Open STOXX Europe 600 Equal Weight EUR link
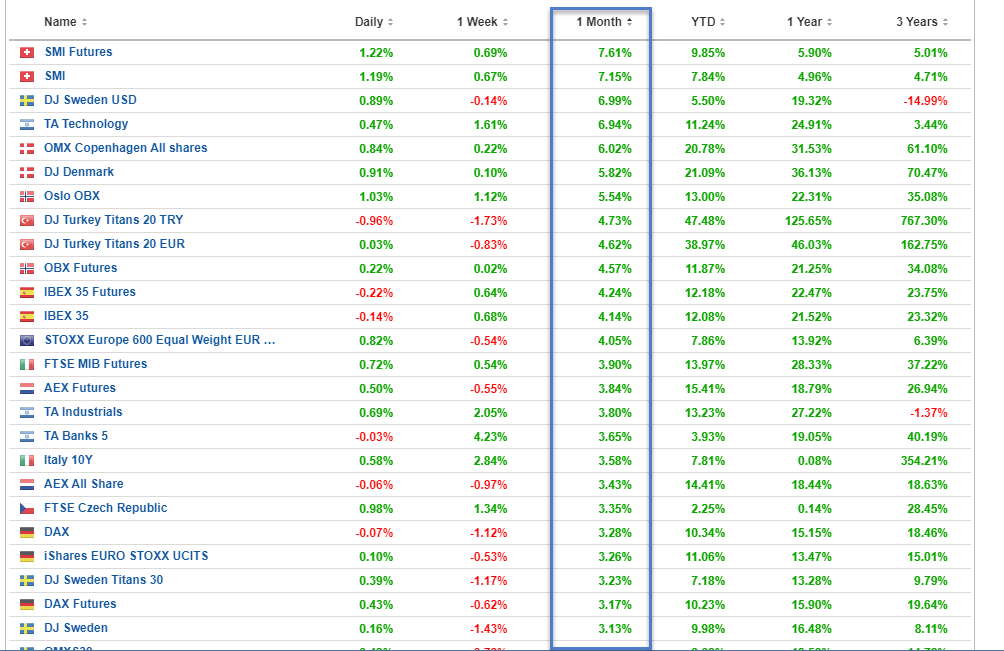This screenshot has width=1004, height=651. [x=160, y=340]
